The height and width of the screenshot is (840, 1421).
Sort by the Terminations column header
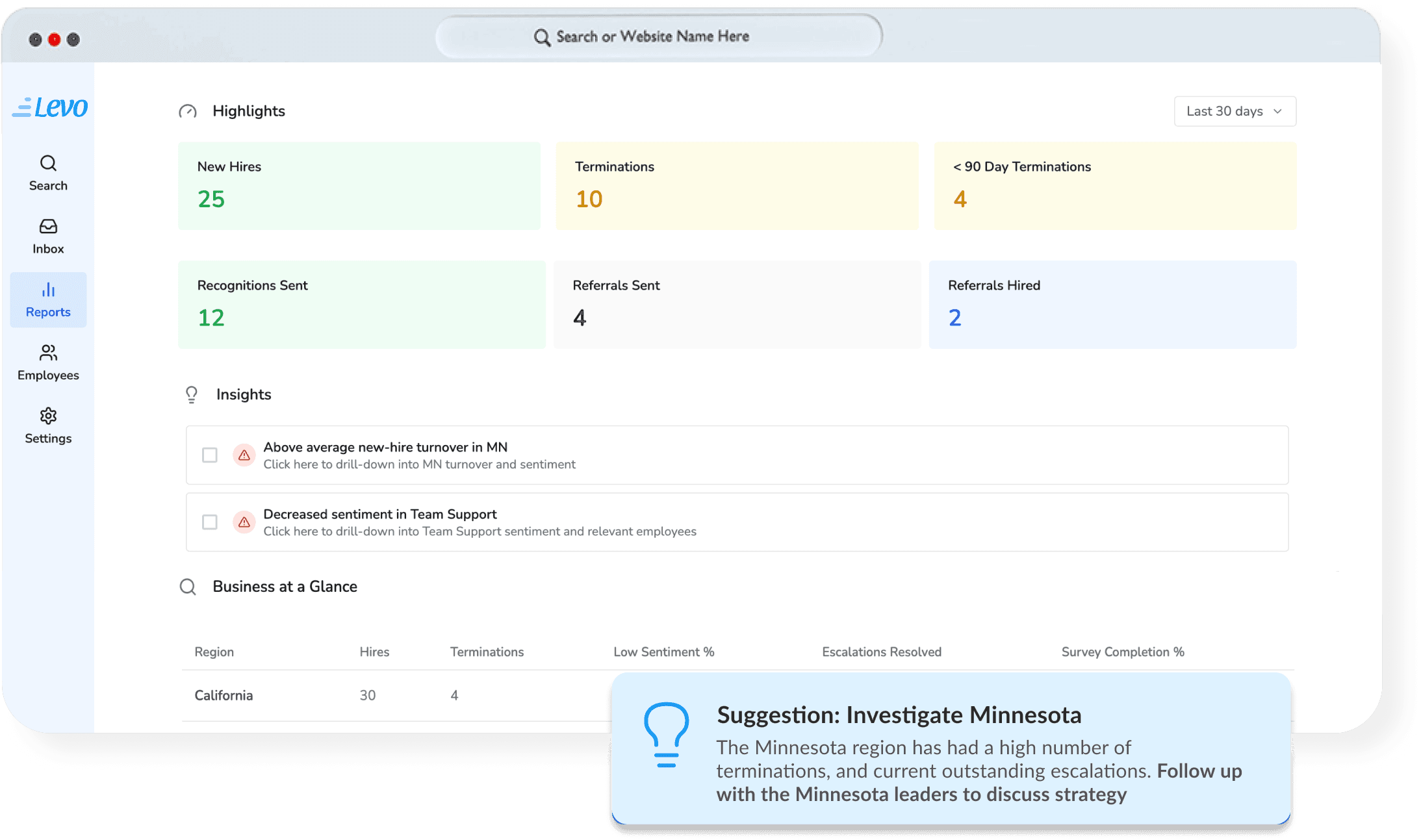(x=487, y=652)
